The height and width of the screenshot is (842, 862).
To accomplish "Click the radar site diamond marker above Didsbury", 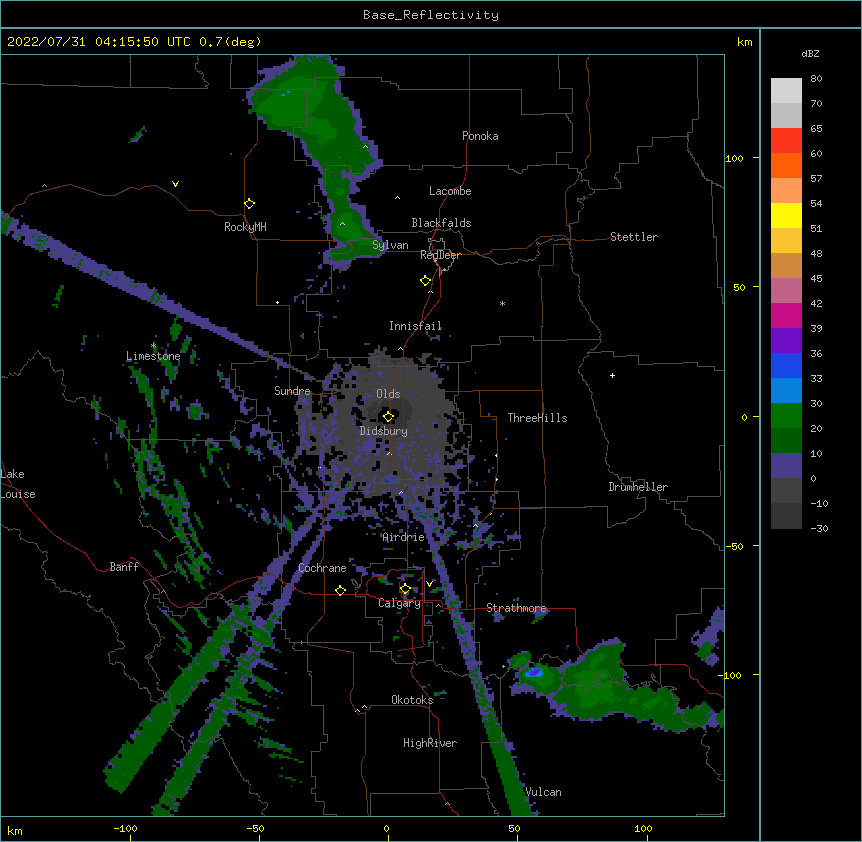I will point(388,416).
